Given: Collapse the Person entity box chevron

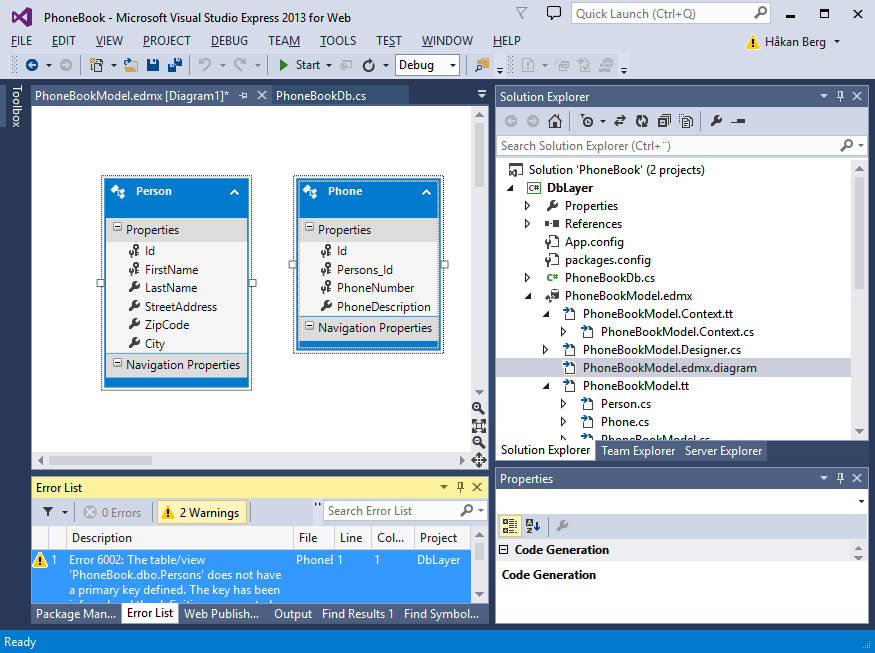Looking at the screenshot, I should 234,192.
